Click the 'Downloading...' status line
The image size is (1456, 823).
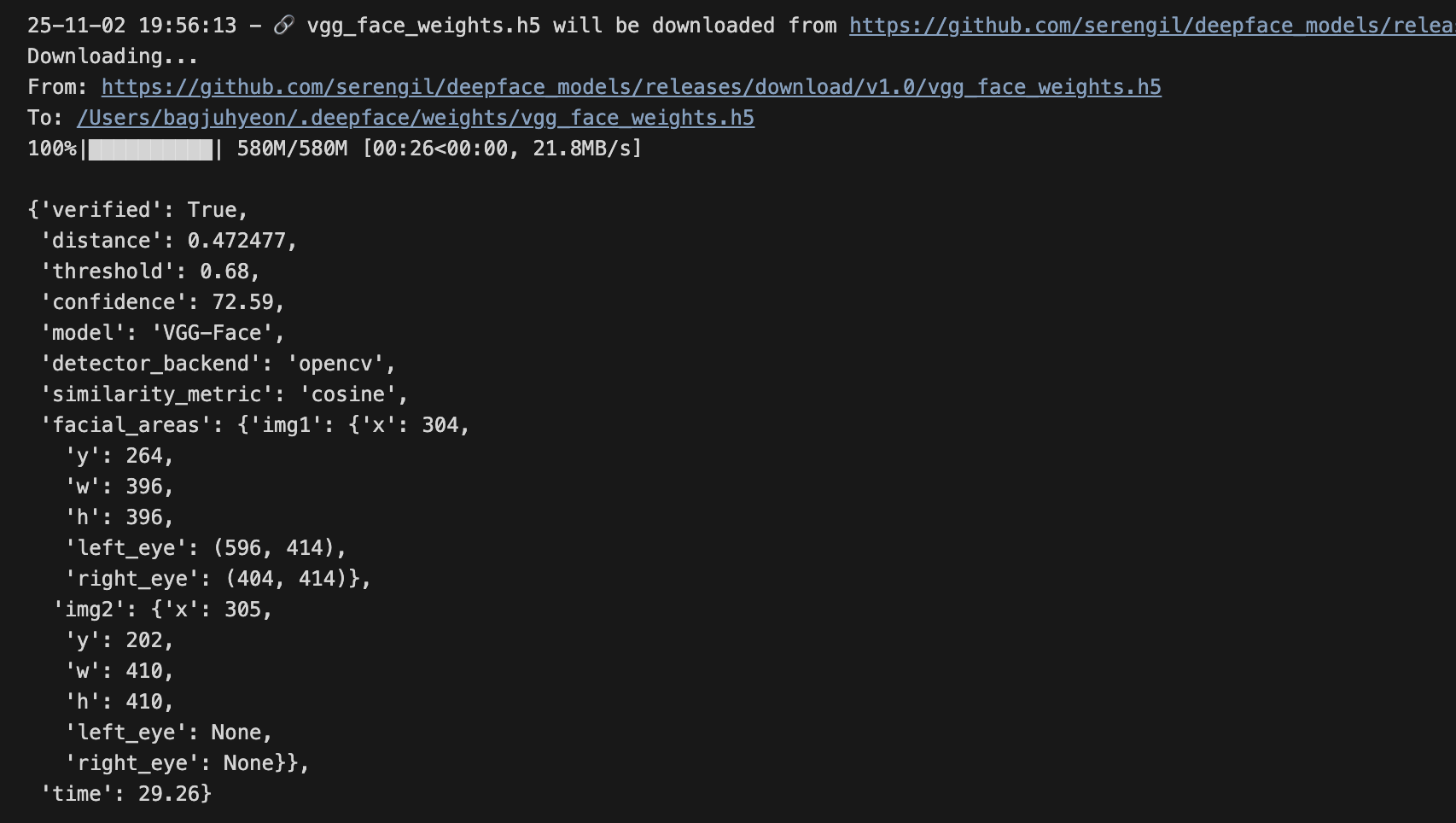pyautogui.click(x=113, y=56)
